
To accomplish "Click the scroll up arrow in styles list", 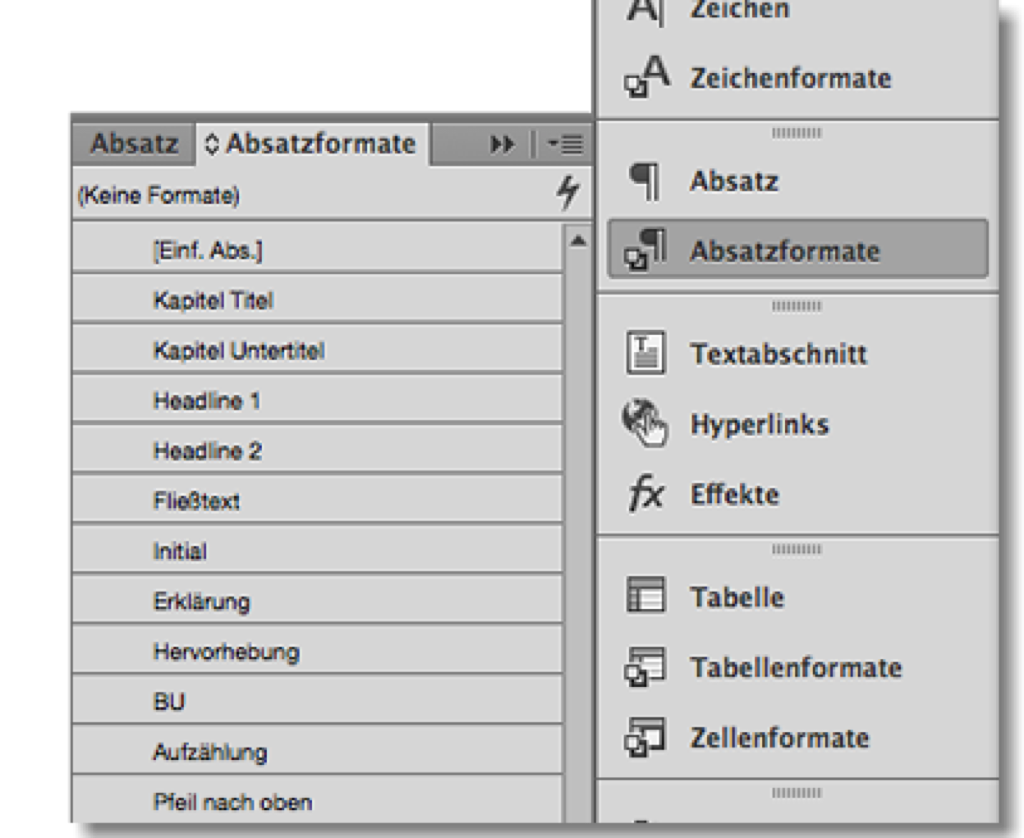I will [x=577, y=240].
